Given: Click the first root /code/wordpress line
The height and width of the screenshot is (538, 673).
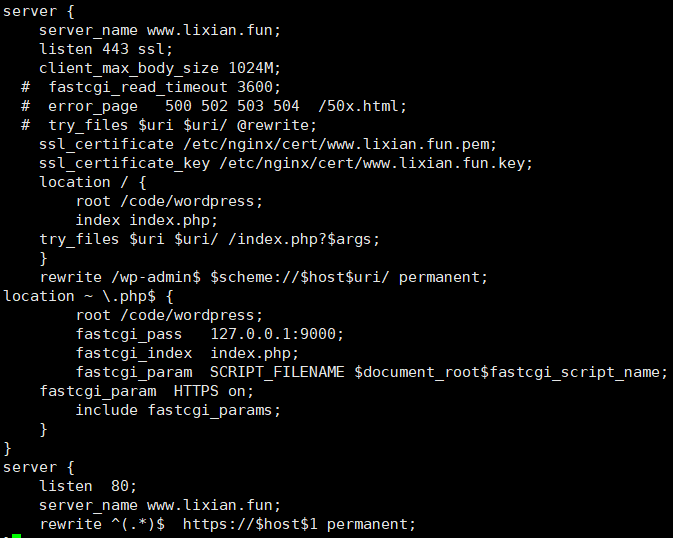Looking at the screenshot, I should pyautogui.click(x=169, y=201).
